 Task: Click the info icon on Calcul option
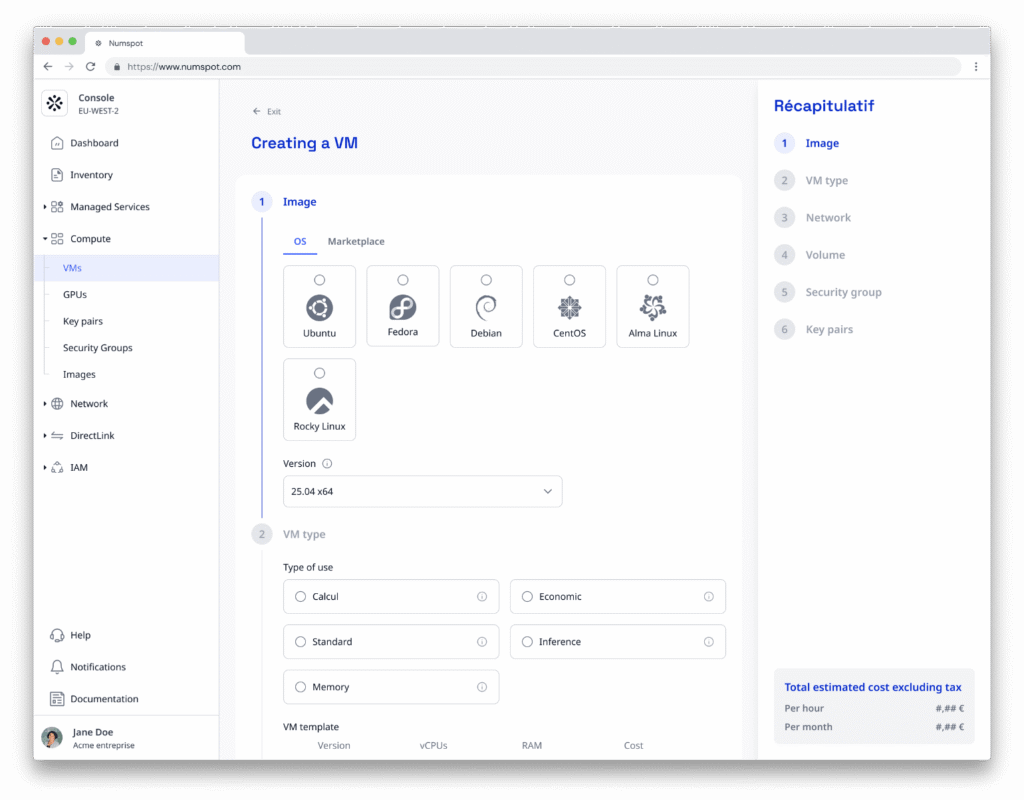pyautogui.click(x=482, y=597)
